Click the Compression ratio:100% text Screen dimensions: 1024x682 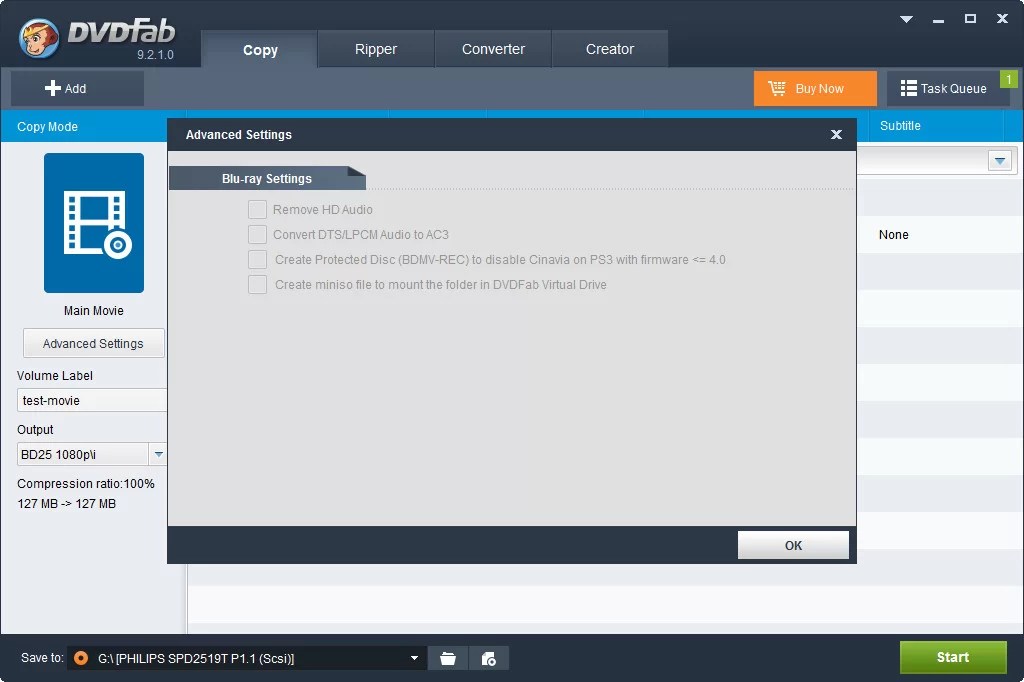(x=86, y=483)
